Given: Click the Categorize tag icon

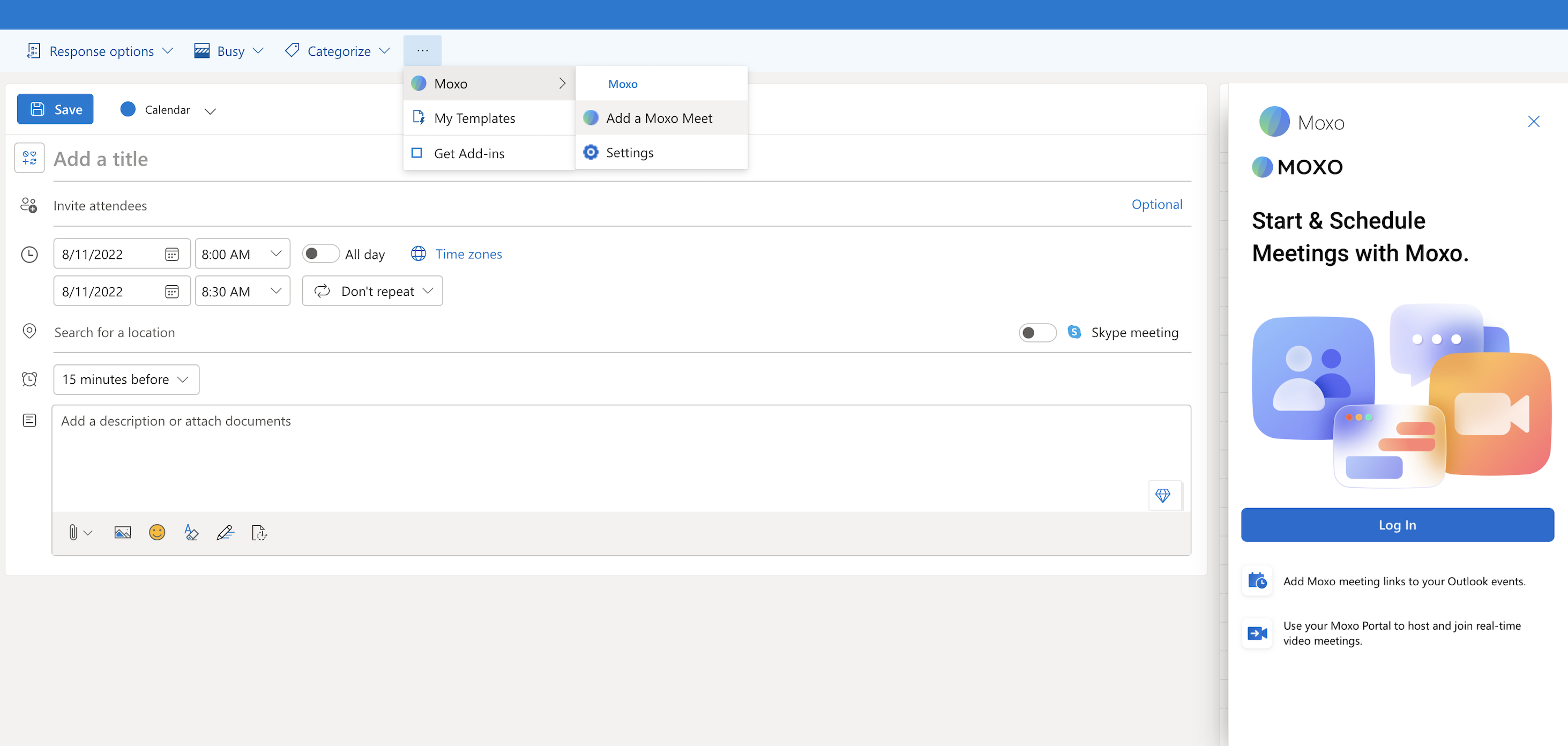Looking at the screenshot, I should point(292,50).
